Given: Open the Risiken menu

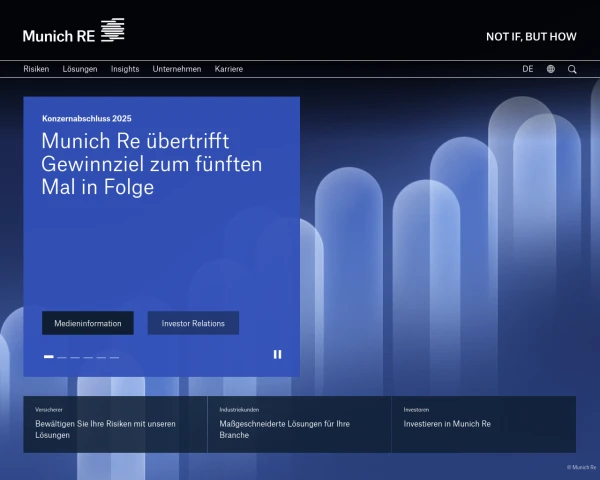Looking at the screenshot, I should click(x=36, y=69).
